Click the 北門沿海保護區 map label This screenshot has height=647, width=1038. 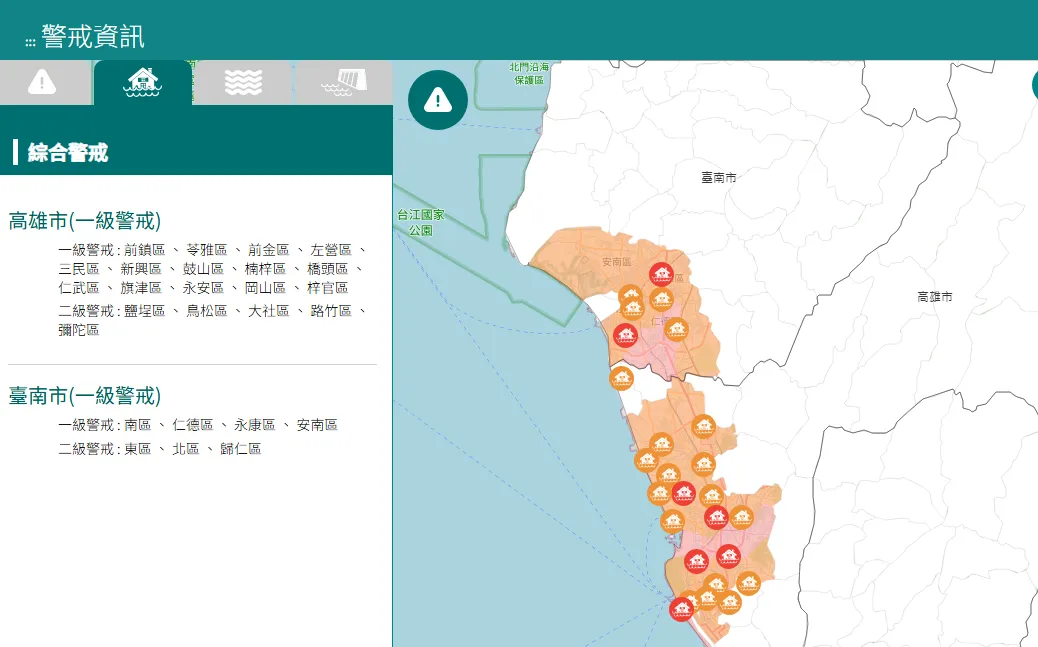pyautogui.click(x=530, y=74)
